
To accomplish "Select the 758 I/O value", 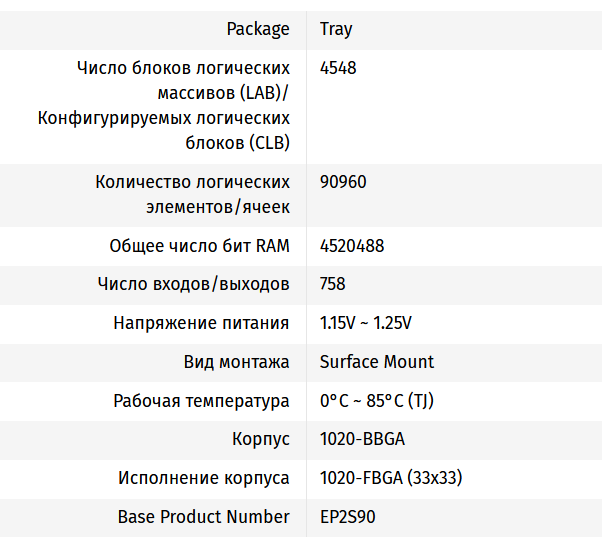I will [x=333, y=284].
